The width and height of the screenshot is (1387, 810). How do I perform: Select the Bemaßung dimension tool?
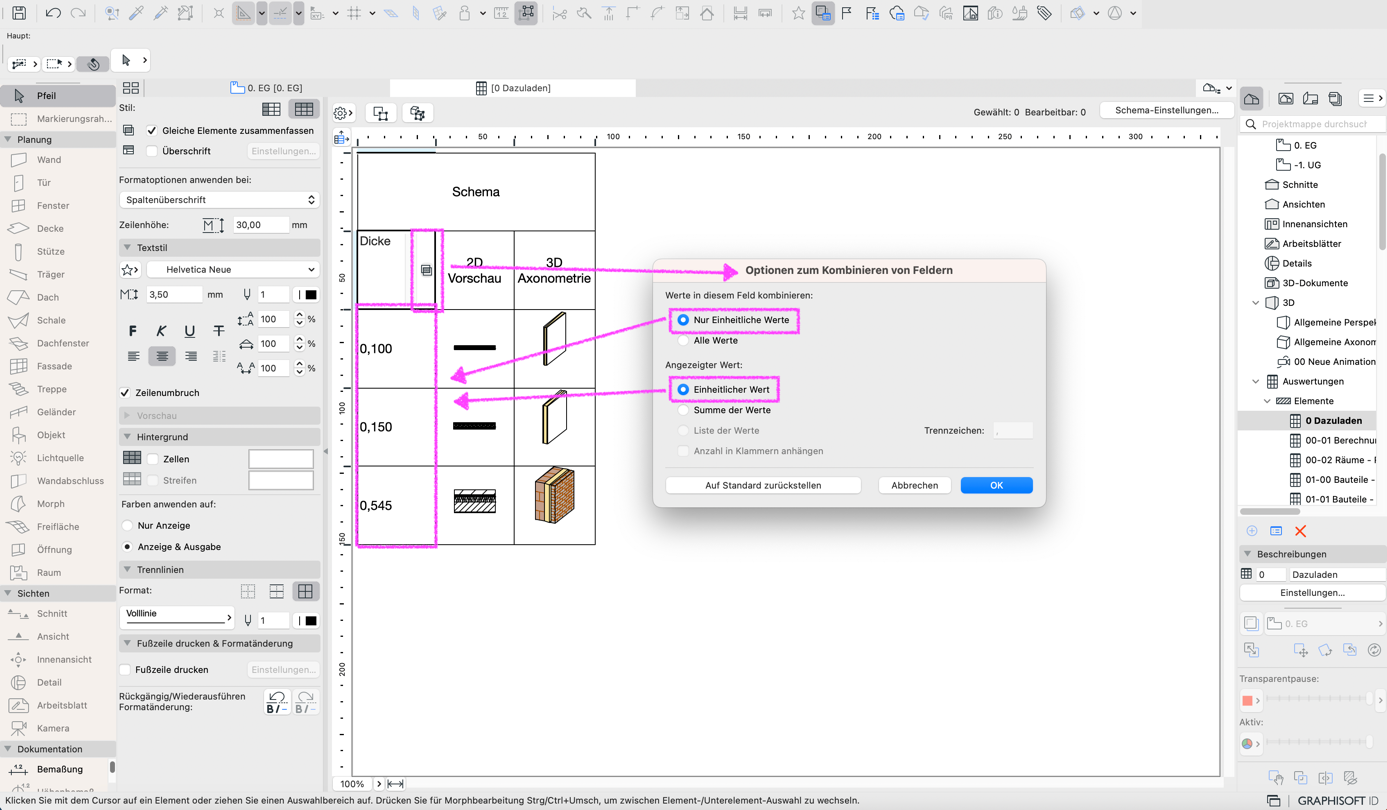coord(58,770)
